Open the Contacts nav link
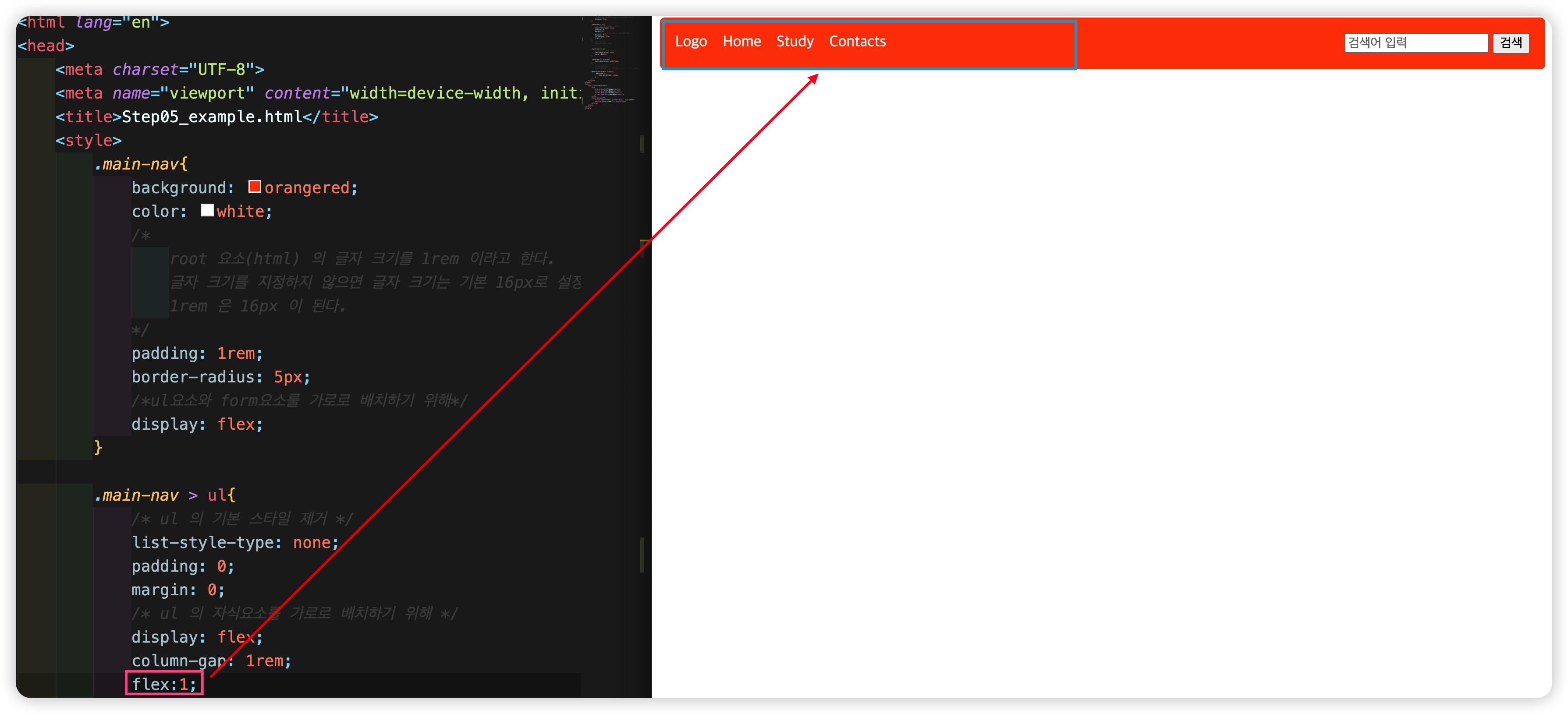The height and width of the screenshot is (714, 1568). (x=857, y=41)
